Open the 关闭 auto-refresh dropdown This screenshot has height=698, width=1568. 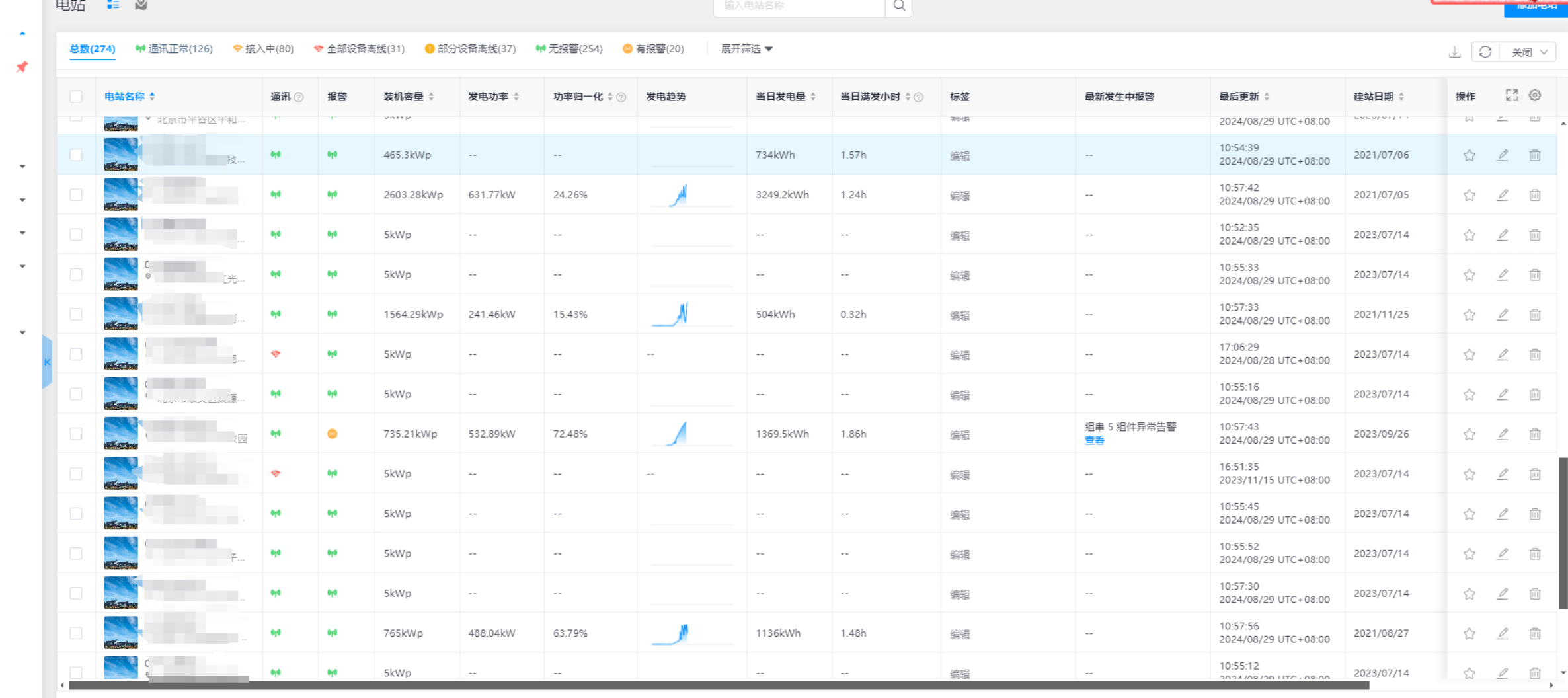point(1529,52)
